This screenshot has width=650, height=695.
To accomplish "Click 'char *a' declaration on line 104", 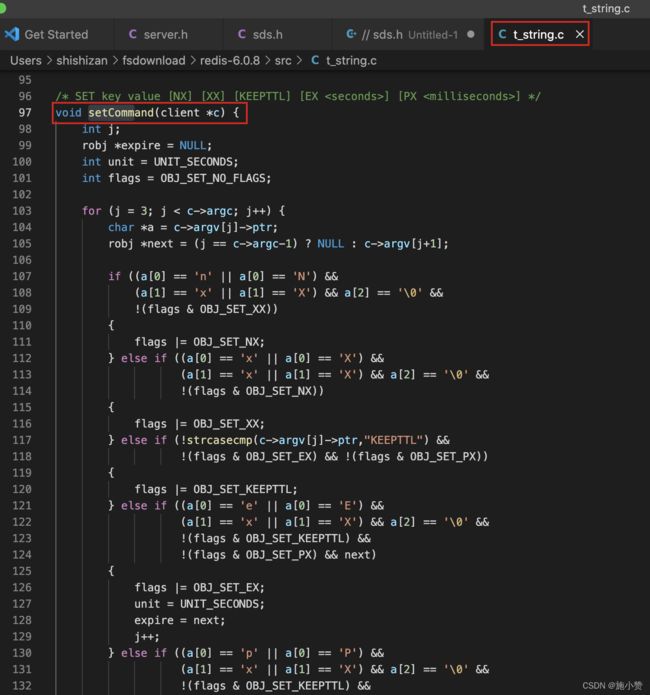I will tap(131, 227).
